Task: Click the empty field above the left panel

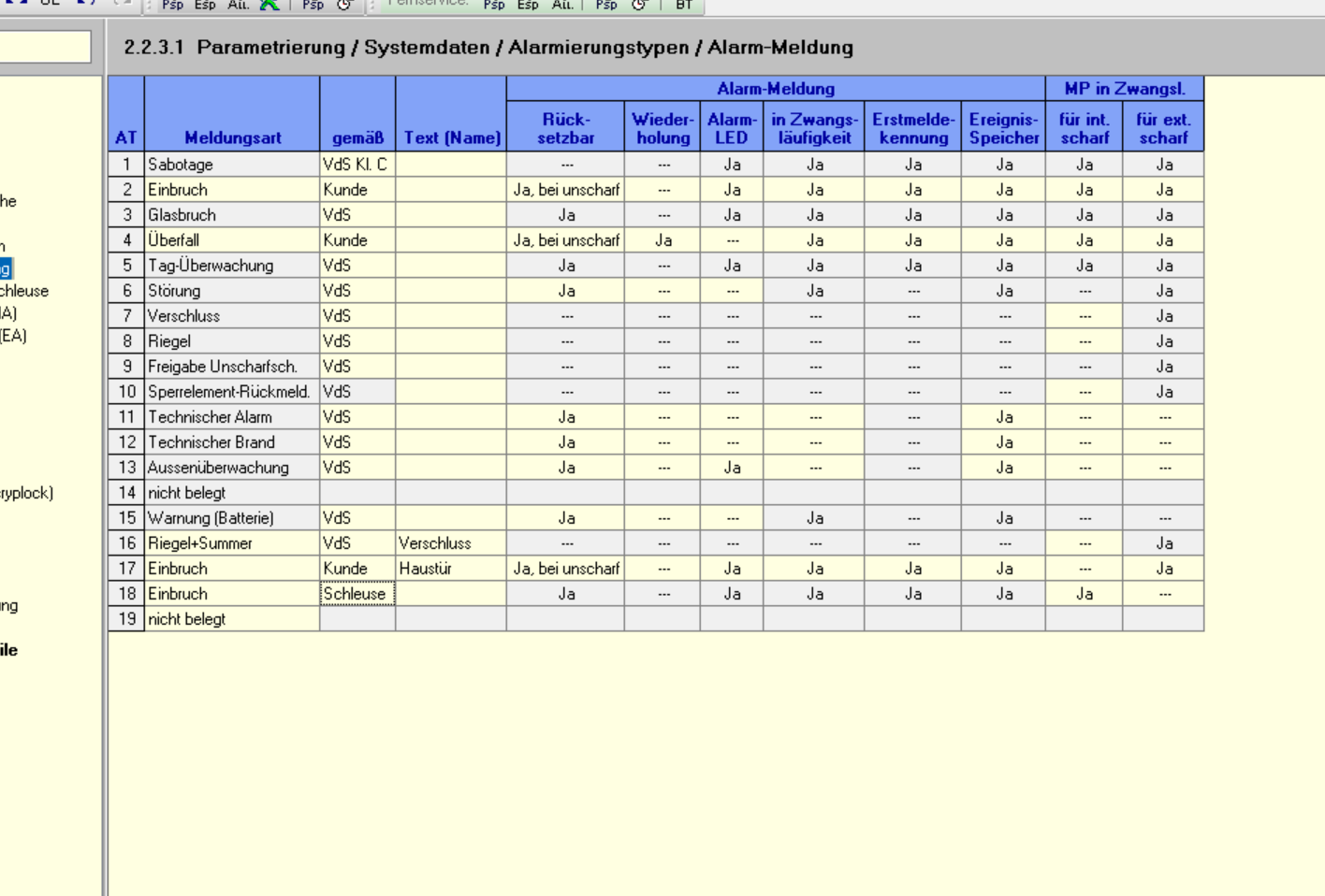Action: coord(45,47)
